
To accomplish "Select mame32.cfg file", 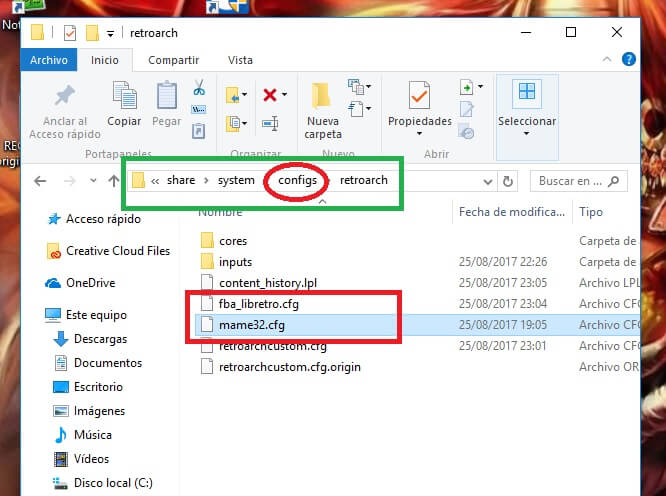I will (252, 325).
